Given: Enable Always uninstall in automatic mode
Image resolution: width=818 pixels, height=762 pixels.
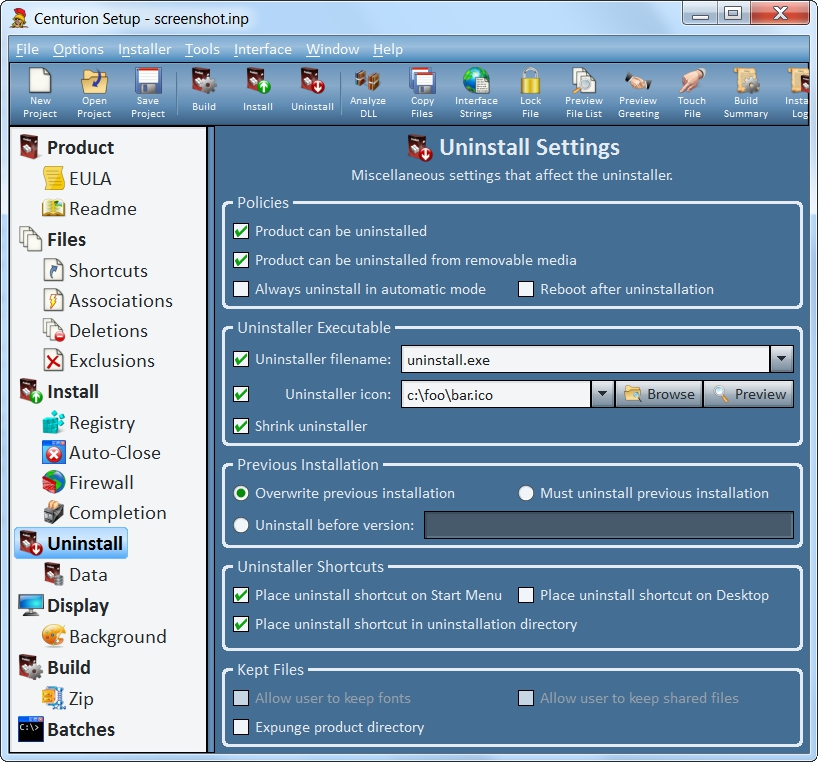Looking at the screenshot, I should [x=241, y=289].
